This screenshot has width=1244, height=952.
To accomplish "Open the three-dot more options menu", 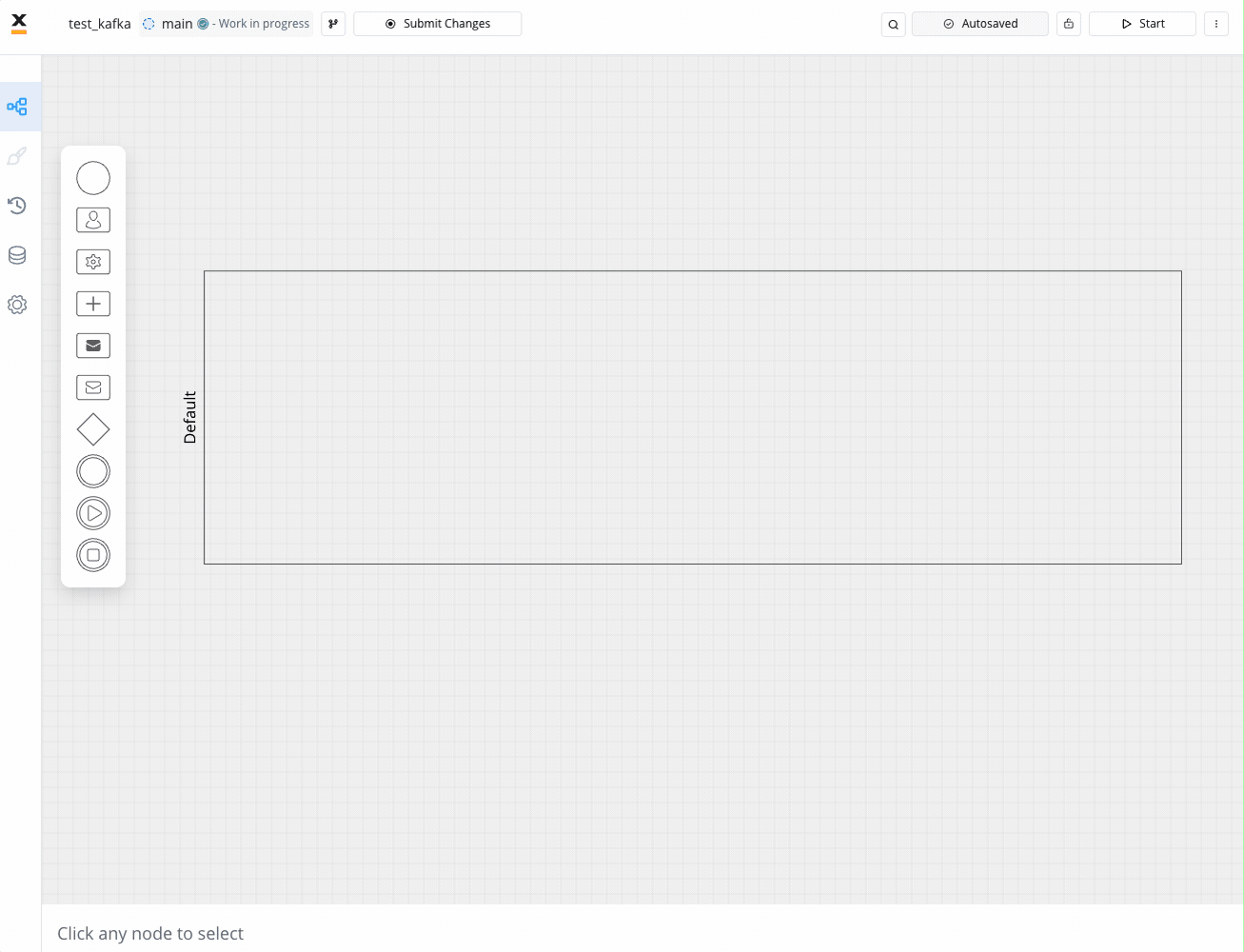I will [1216, 24].
